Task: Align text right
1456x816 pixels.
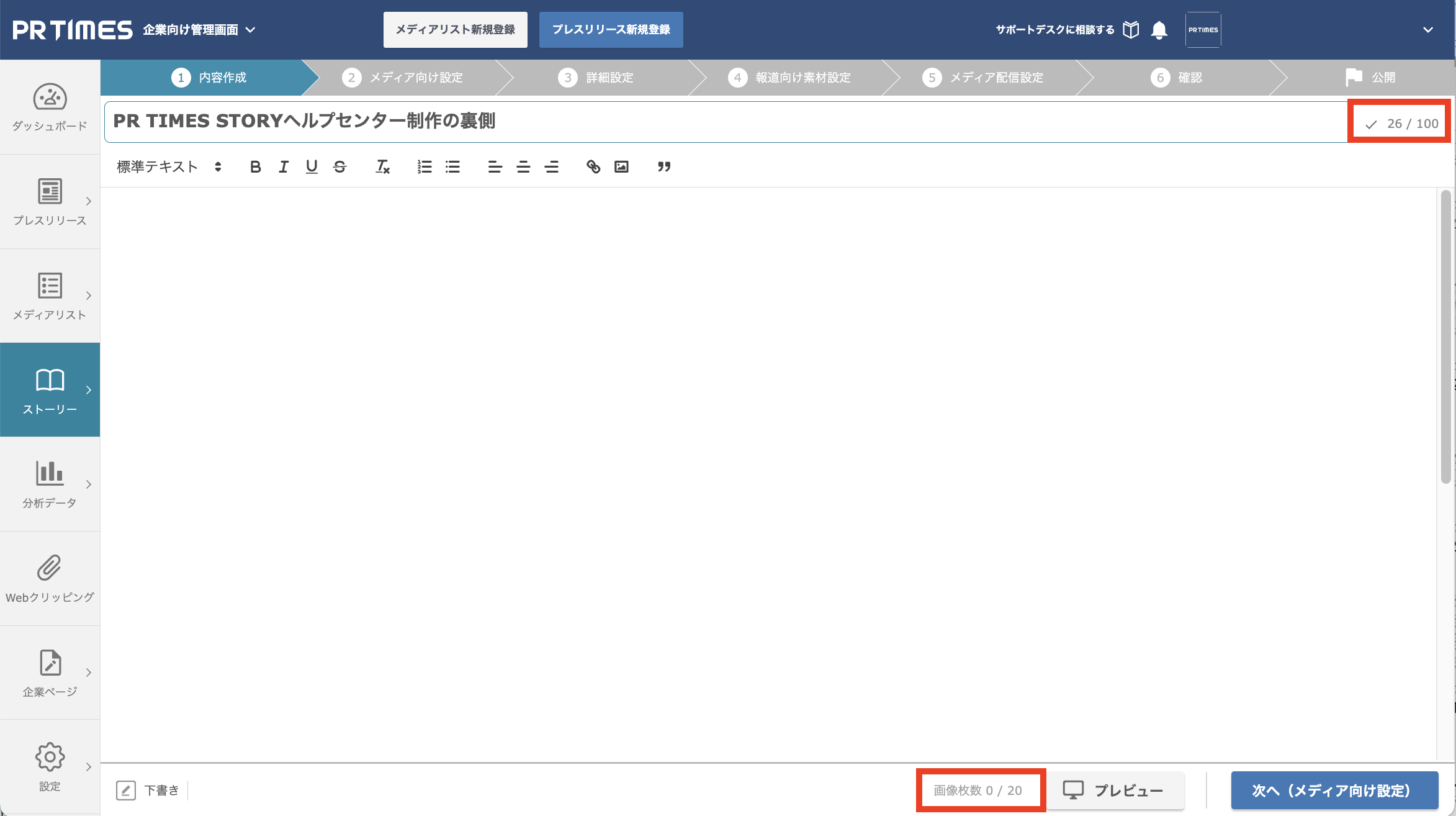Action: point(551,166)
